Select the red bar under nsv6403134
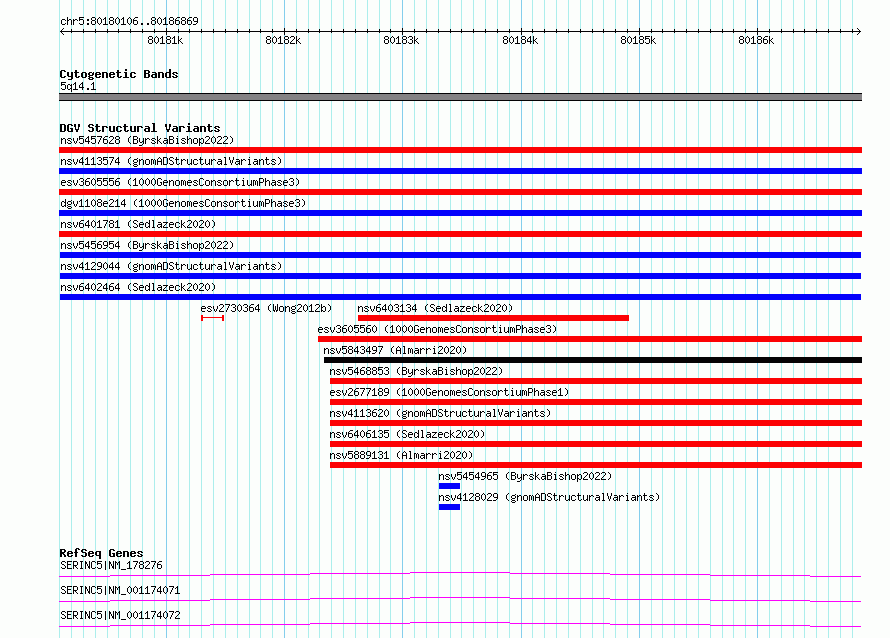This screenshot has height=638, width=890. tap(493, 318)
